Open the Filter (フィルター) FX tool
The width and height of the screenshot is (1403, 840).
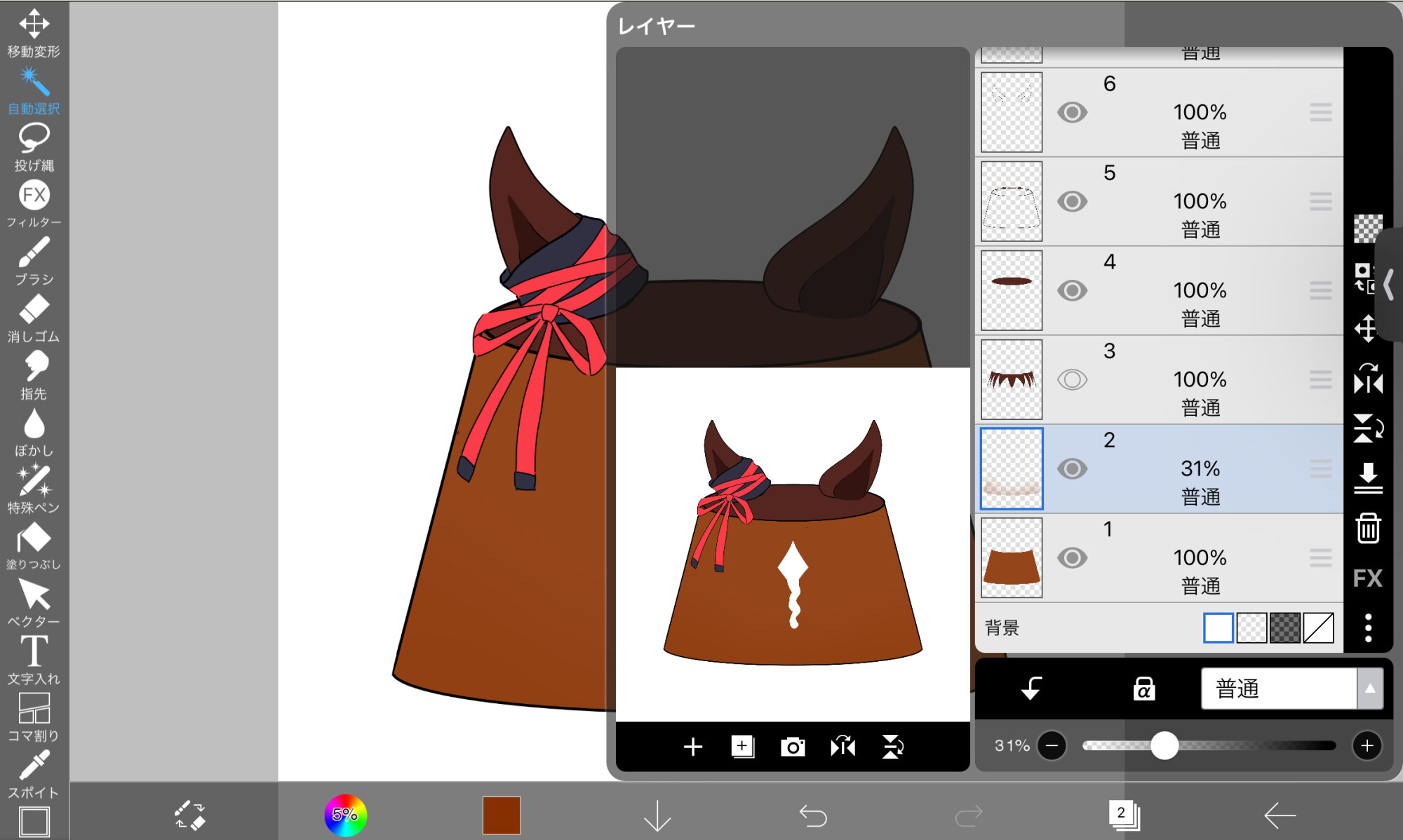pyautogui.click(x=34, y=203)
